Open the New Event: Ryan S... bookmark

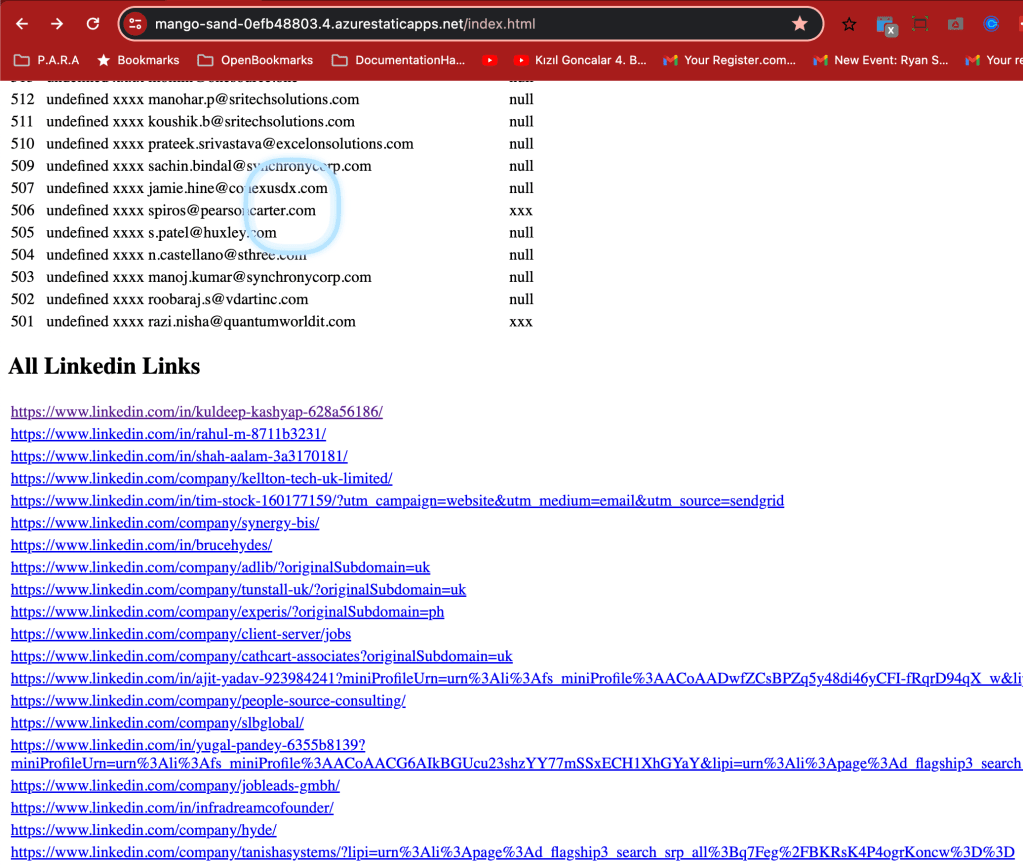click(x=880, y=60)
